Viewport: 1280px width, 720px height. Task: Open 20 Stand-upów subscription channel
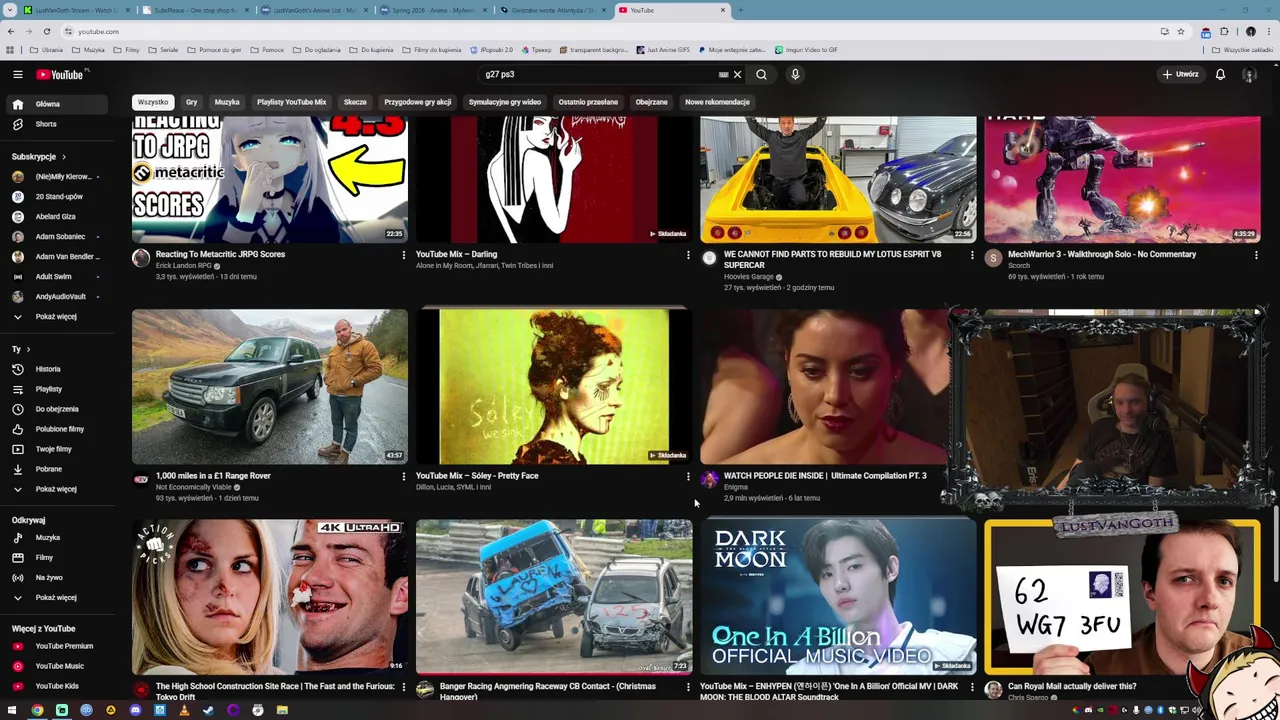point(58,197)
